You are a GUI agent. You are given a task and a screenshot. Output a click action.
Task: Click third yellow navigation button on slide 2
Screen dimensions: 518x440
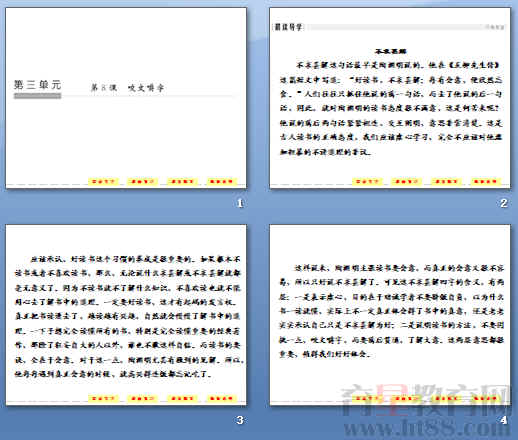point(446,182)
